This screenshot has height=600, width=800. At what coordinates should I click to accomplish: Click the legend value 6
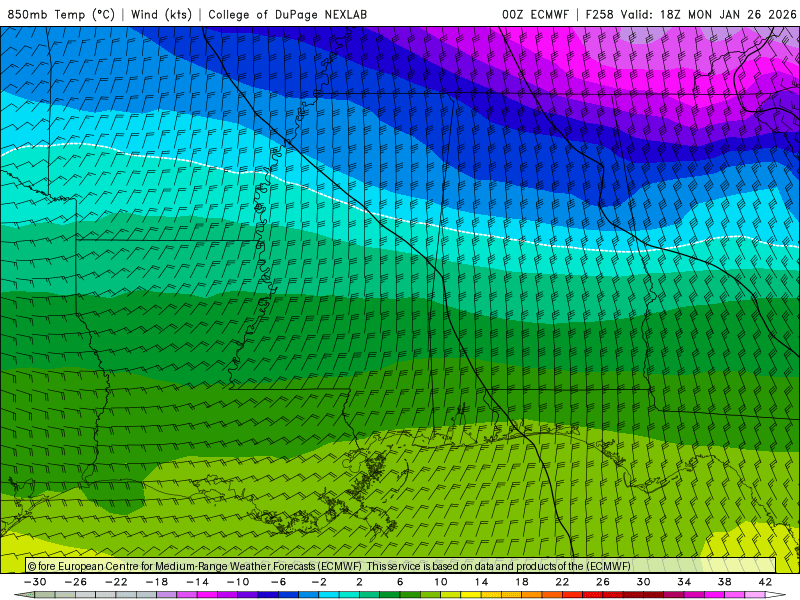pos(400,582)
